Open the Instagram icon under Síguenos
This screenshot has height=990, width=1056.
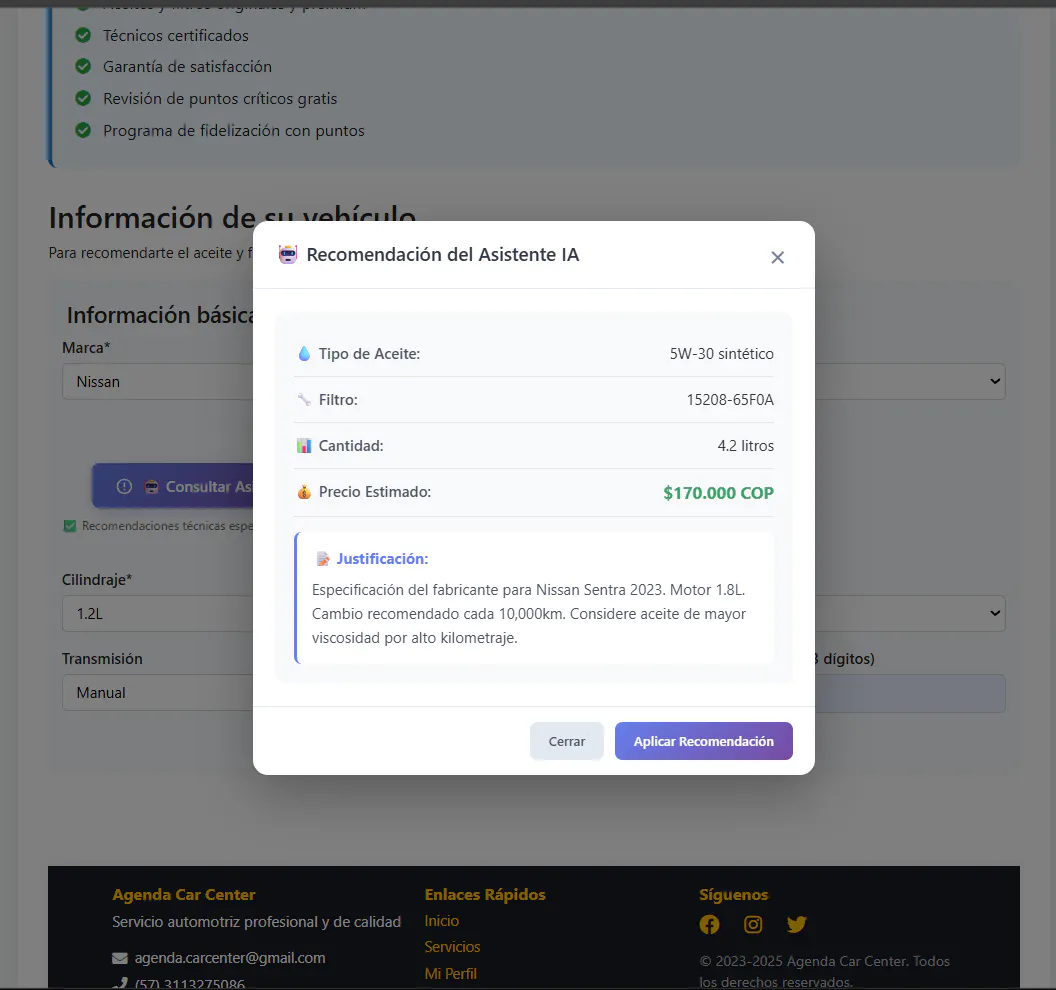pyautogui.click(x=753, y=925)
